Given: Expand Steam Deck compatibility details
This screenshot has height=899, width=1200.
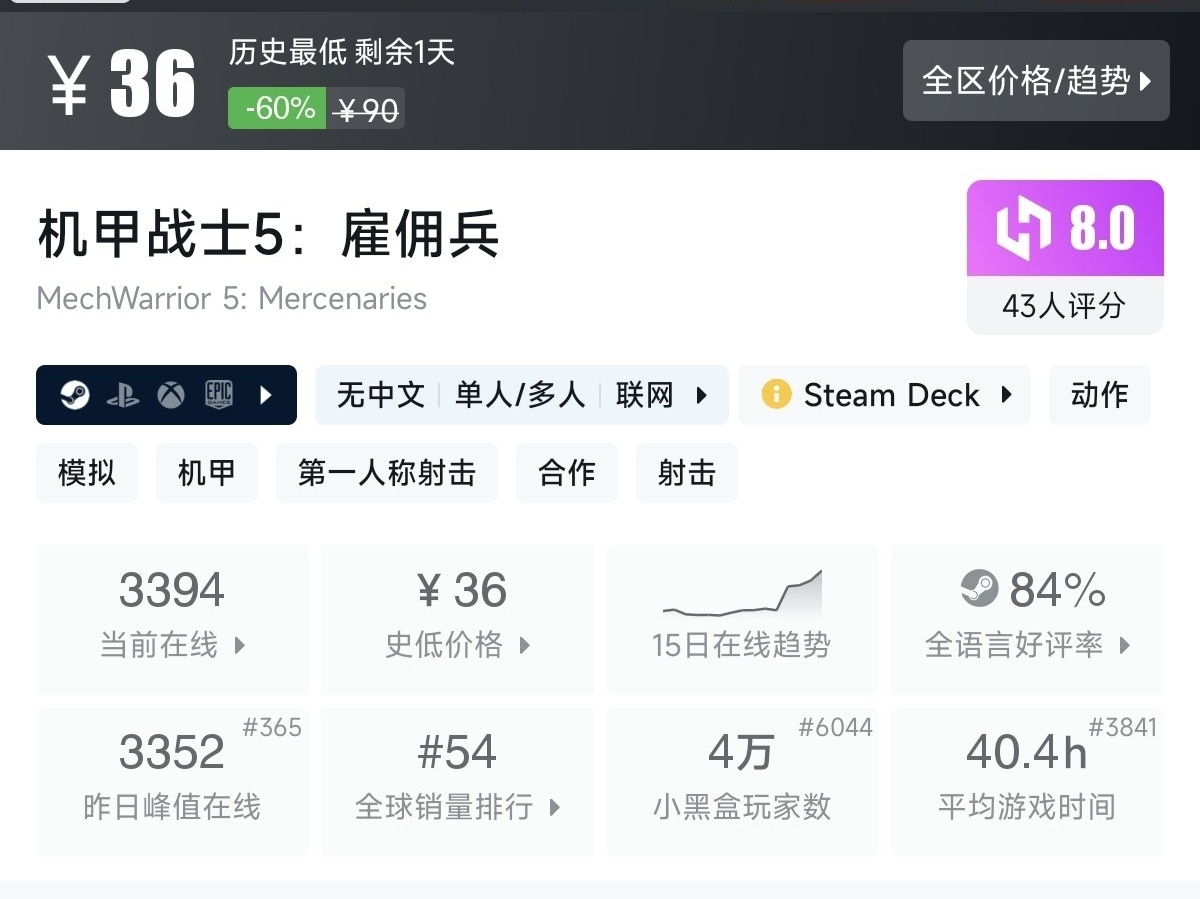Looking at the screenshot, I should pyautogui.click(x=1006, y=395).
